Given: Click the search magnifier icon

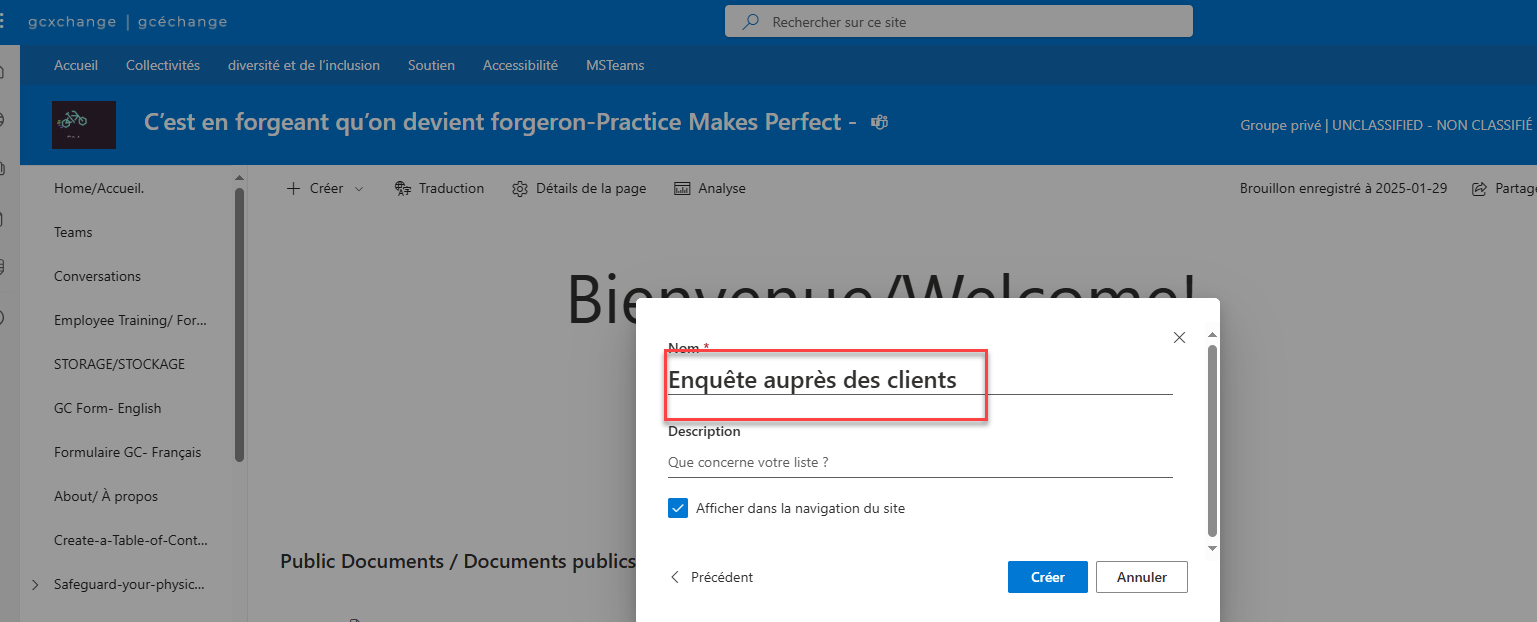Looking at the screenshot, I should [x=751, y=21].
